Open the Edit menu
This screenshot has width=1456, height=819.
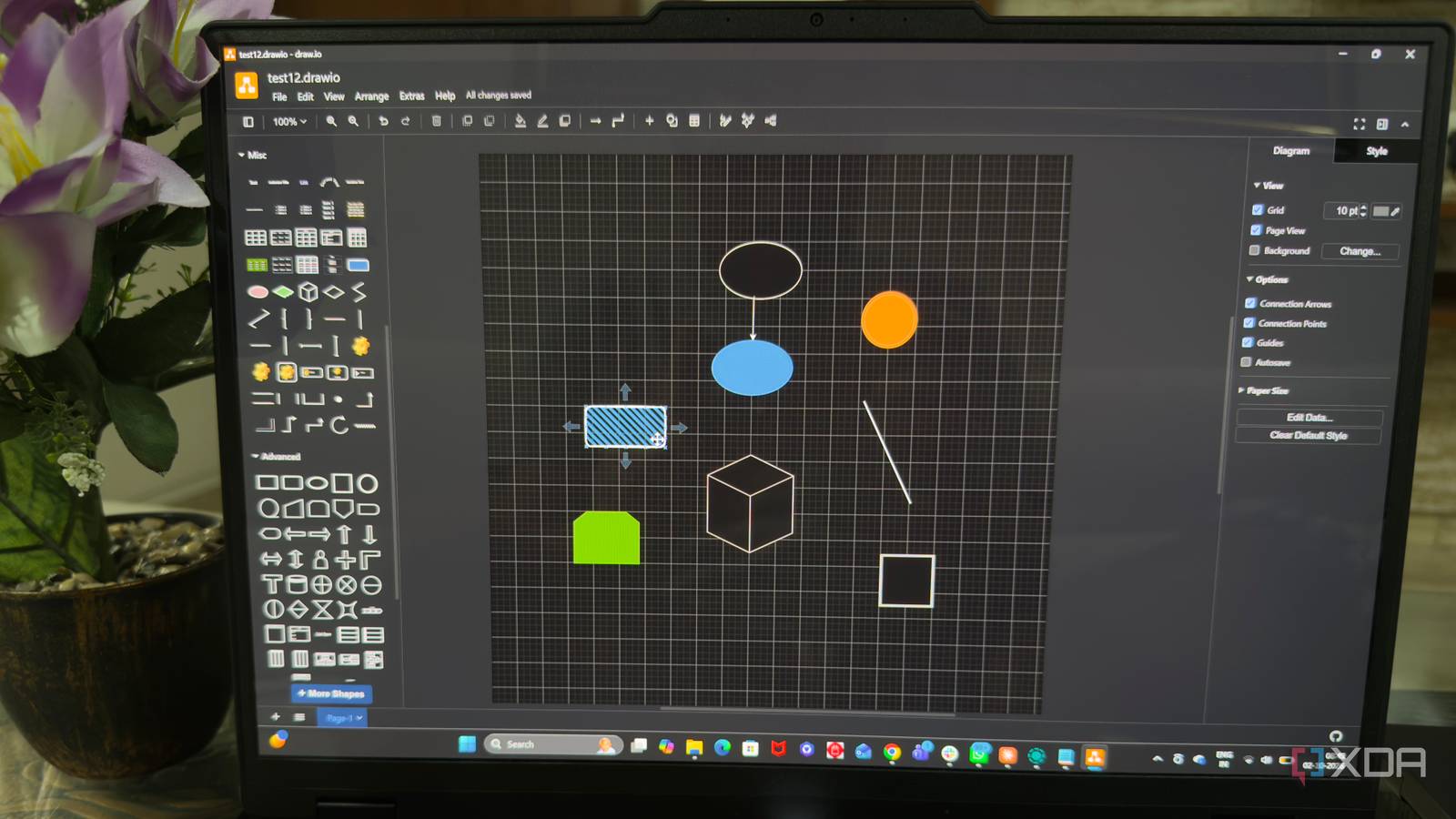pos(305,96)
